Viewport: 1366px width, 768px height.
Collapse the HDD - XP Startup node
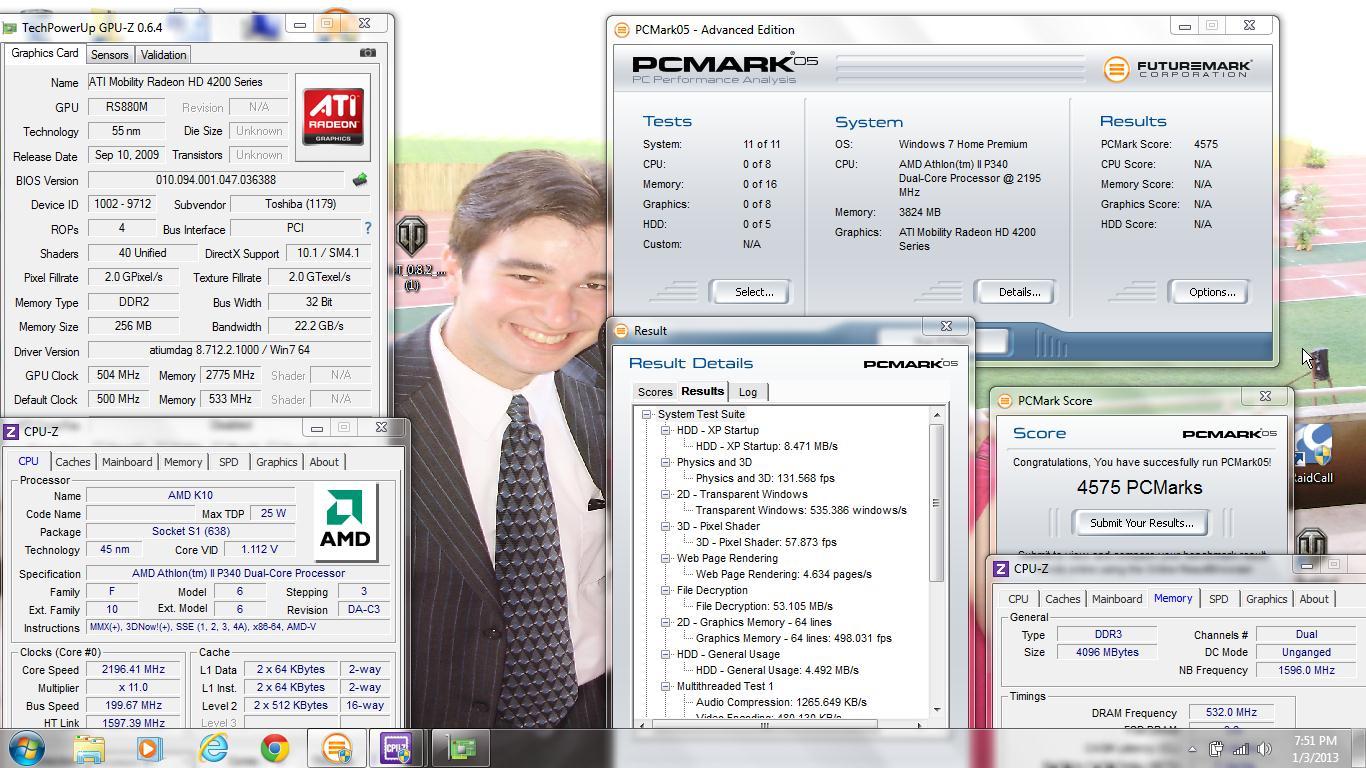(x=665, y=430)
